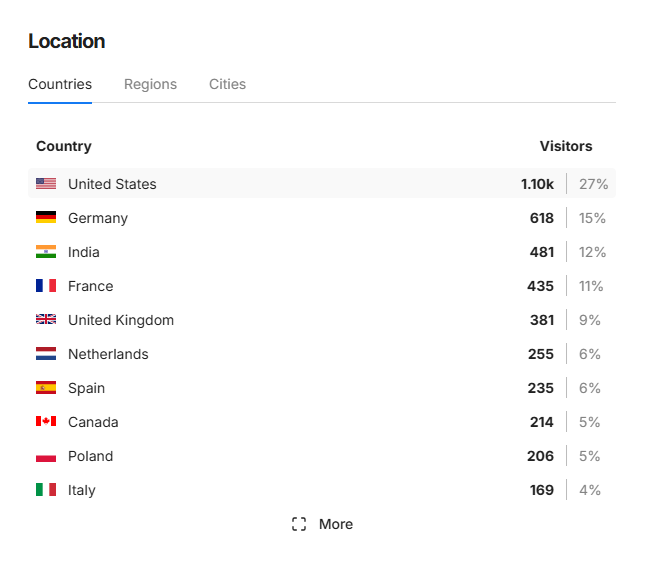Click the Netherlands flag icon
Viewport: 645px width, 572px height.
[x=46, y=354]
